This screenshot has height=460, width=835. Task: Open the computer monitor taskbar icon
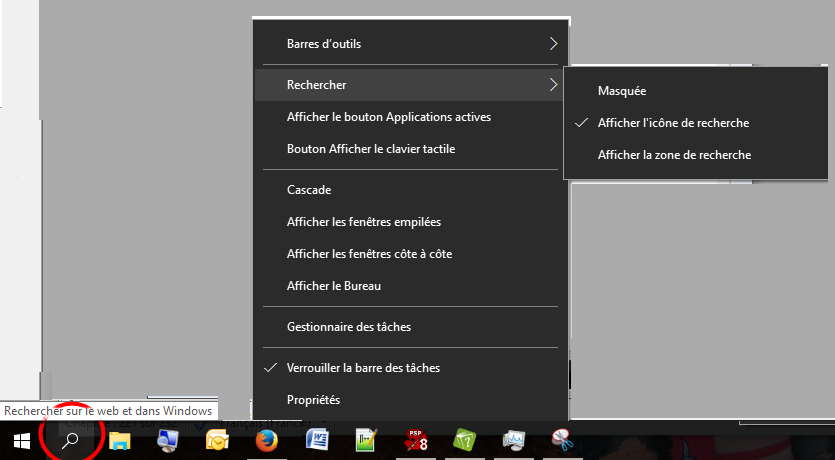pos(168,440)
